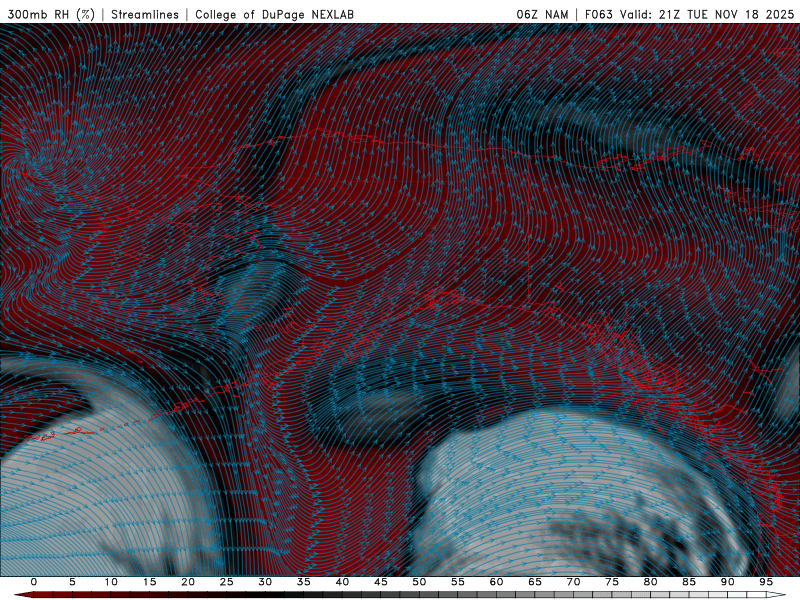Click the 35 tick label on colorbar

(x=304, y=582)
